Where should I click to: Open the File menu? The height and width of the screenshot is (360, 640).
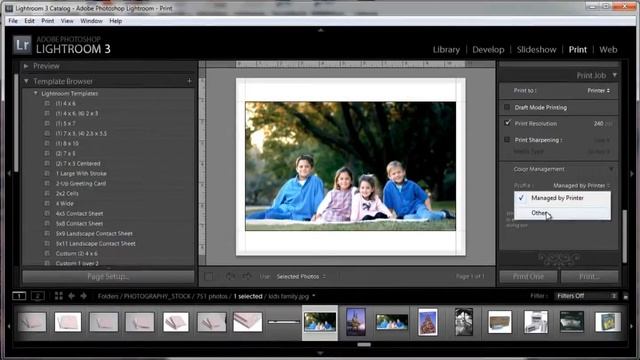click(x=13, y=21)
